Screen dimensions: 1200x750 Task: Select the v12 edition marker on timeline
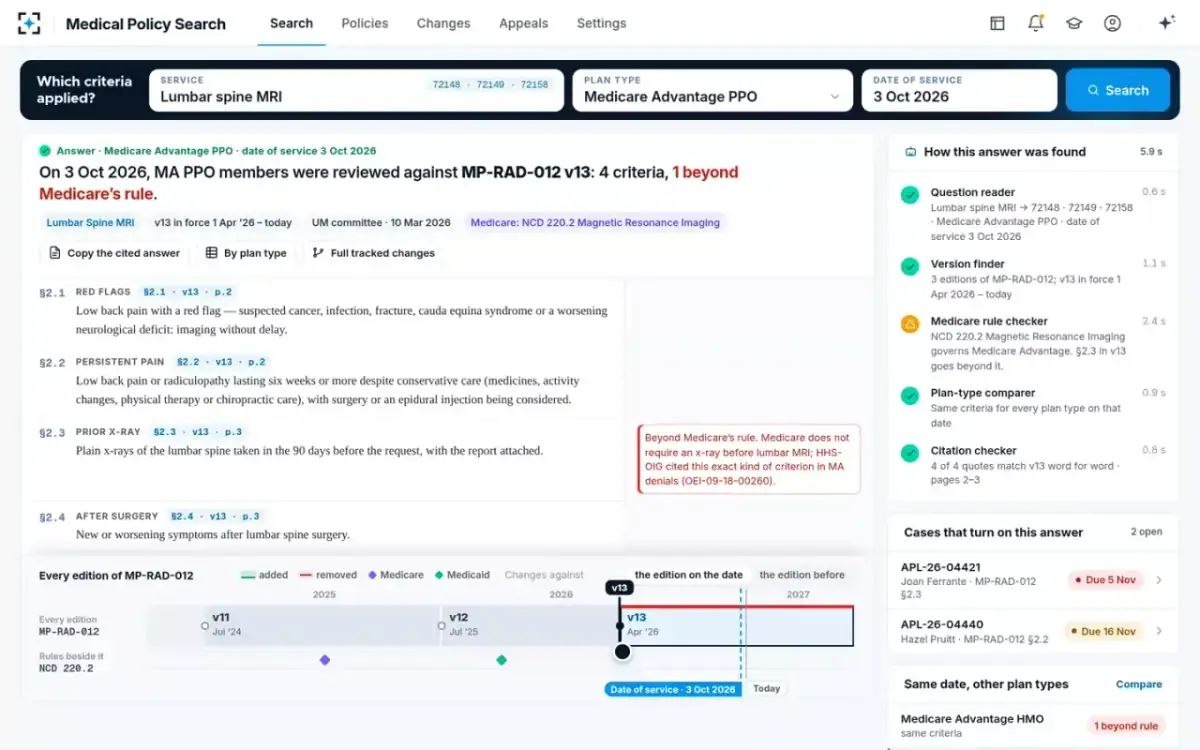(441, 626)
